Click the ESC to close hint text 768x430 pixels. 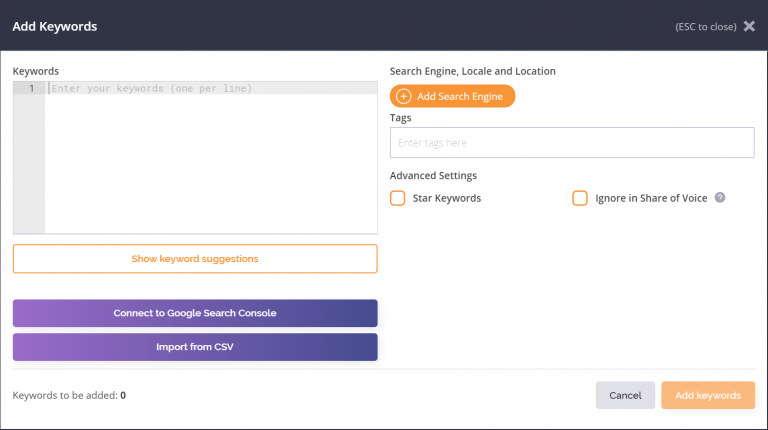pos(706,27)
